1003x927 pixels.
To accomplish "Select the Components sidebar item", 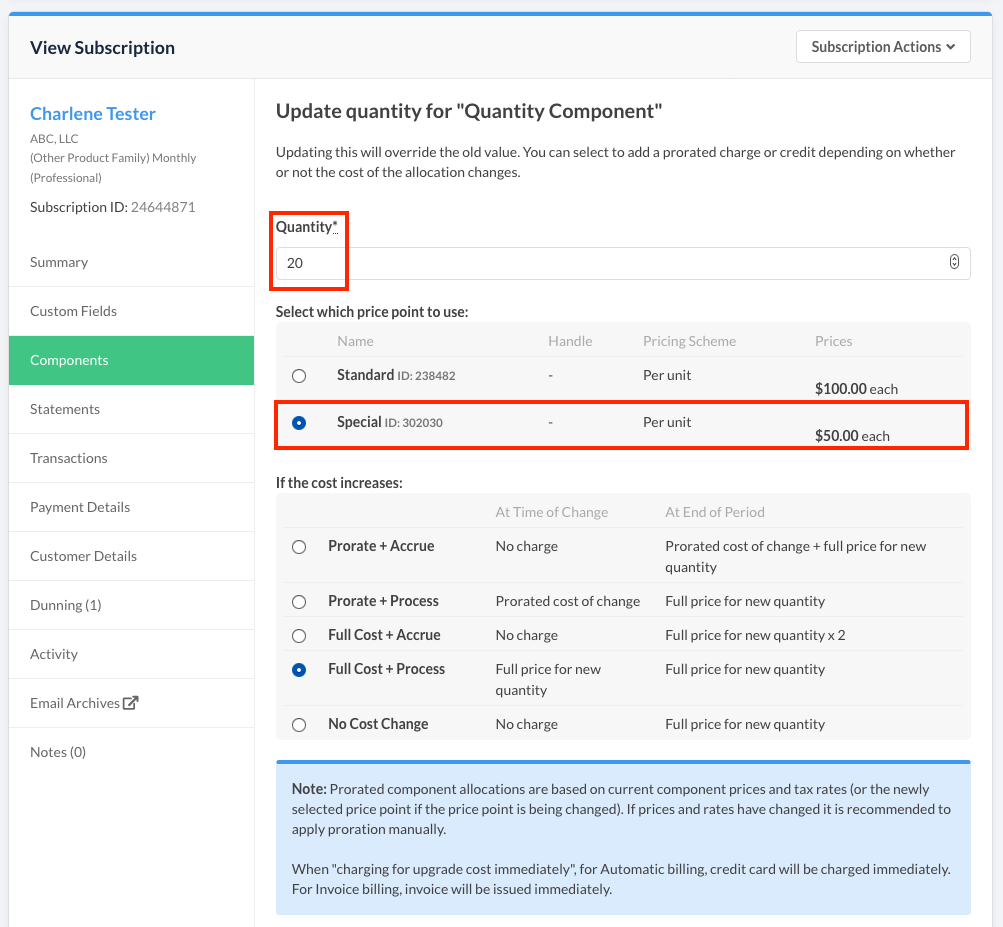I will tap(69, 360).
